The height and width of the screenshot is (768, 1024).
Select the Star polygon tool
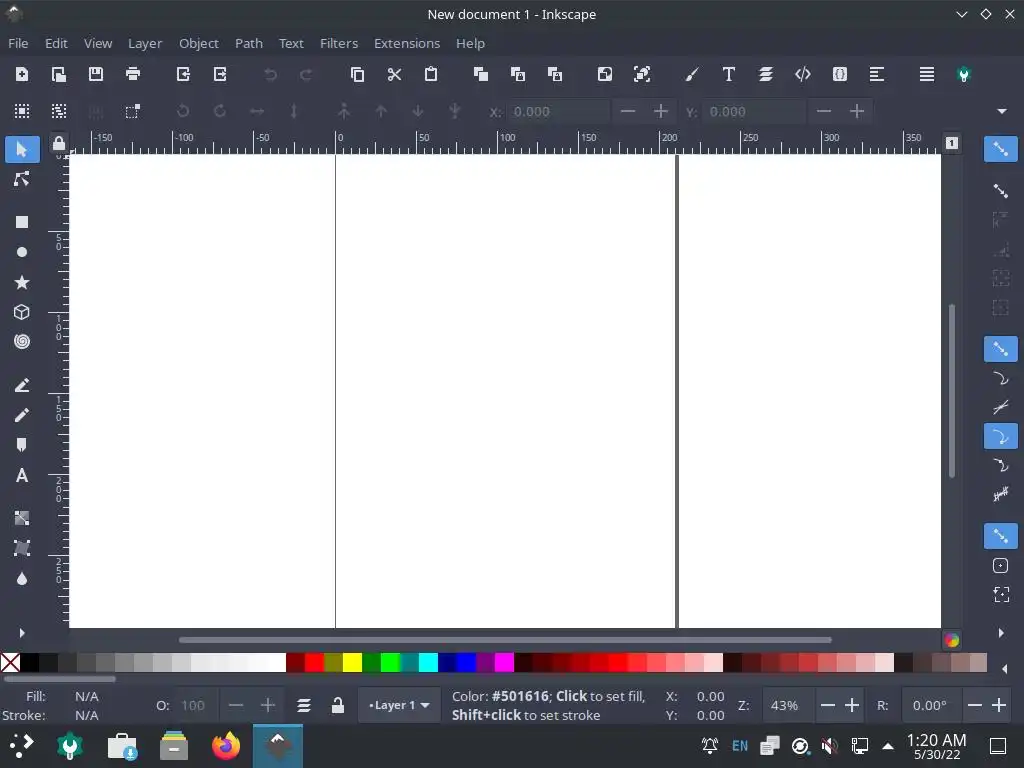(22, 282)
